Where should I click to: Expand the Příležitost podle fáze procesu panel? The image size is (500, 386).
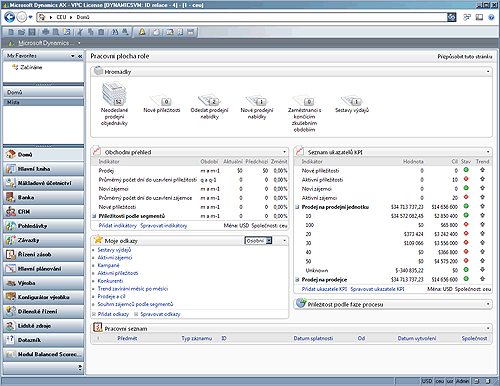tap(488, 304)
